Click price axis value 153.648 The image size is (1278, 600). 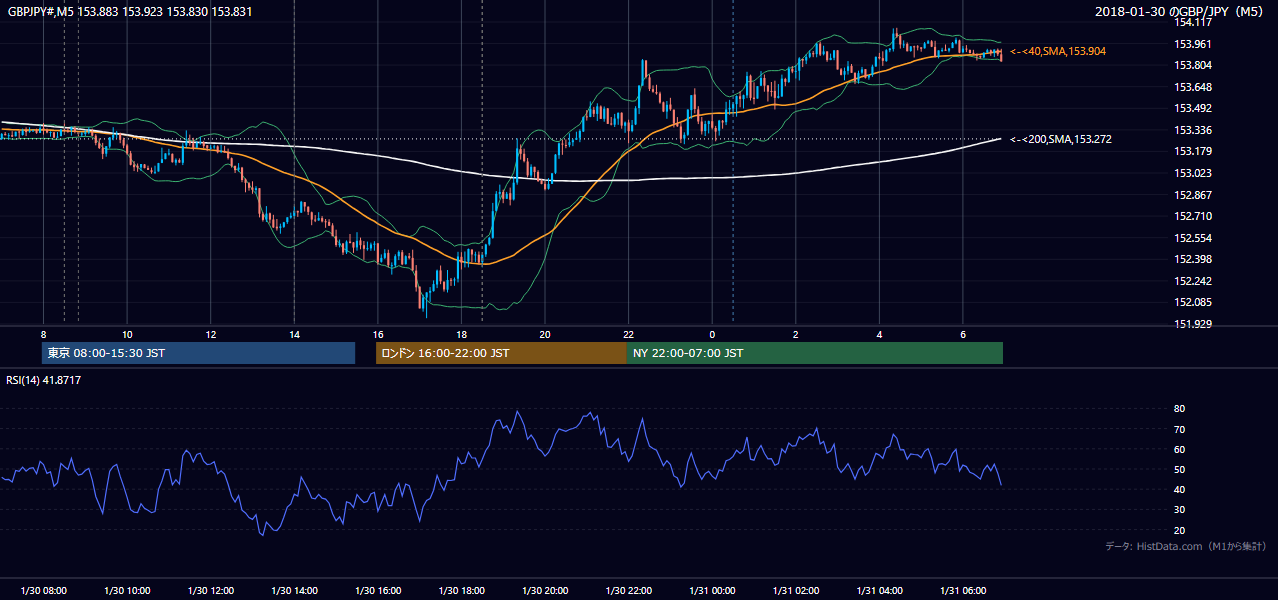click(x=1192, y=87)
